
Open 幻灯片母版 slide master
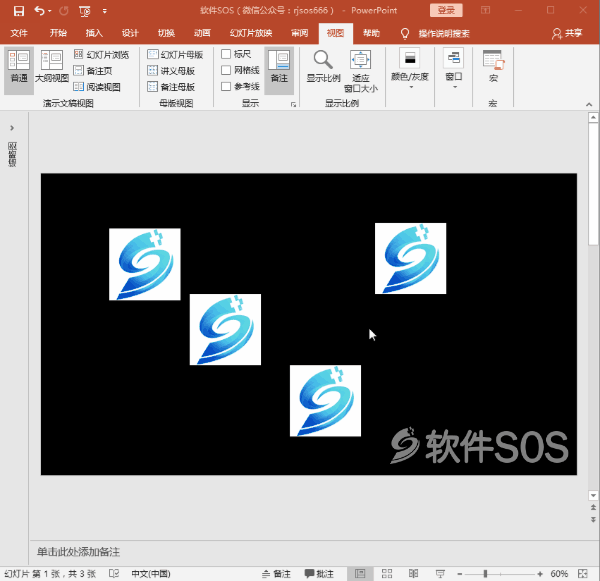[x=175, y=54]
